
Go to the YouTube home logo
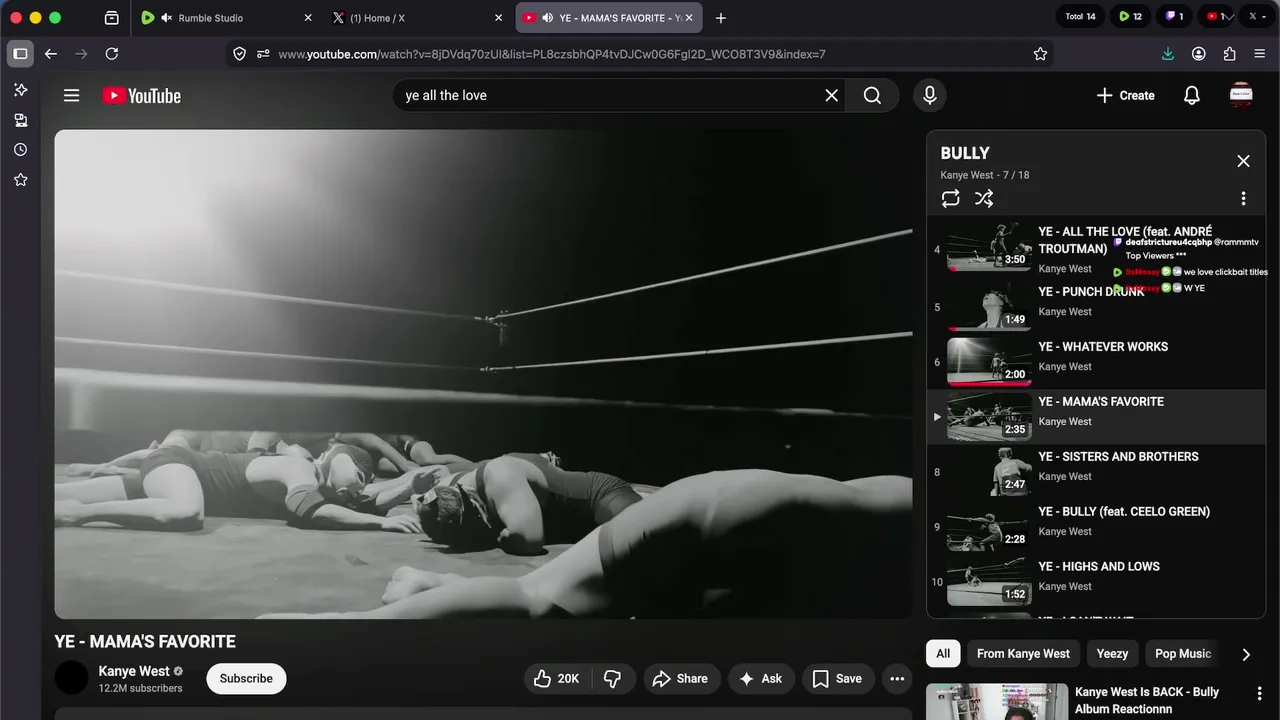pyautogui.click(x=141, y=96)
